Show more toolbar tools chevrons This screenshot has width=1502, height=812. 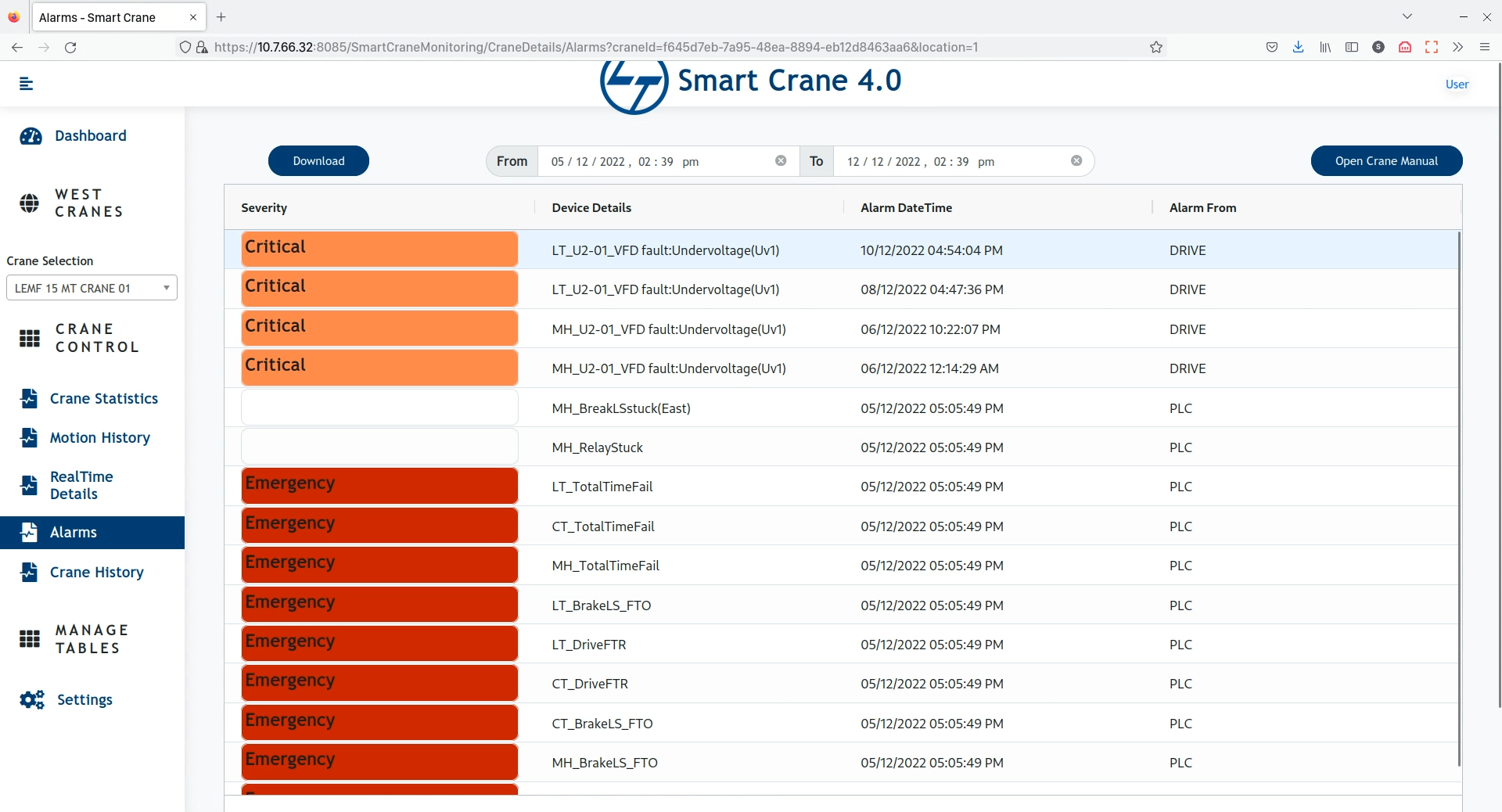click(1458, 47)
